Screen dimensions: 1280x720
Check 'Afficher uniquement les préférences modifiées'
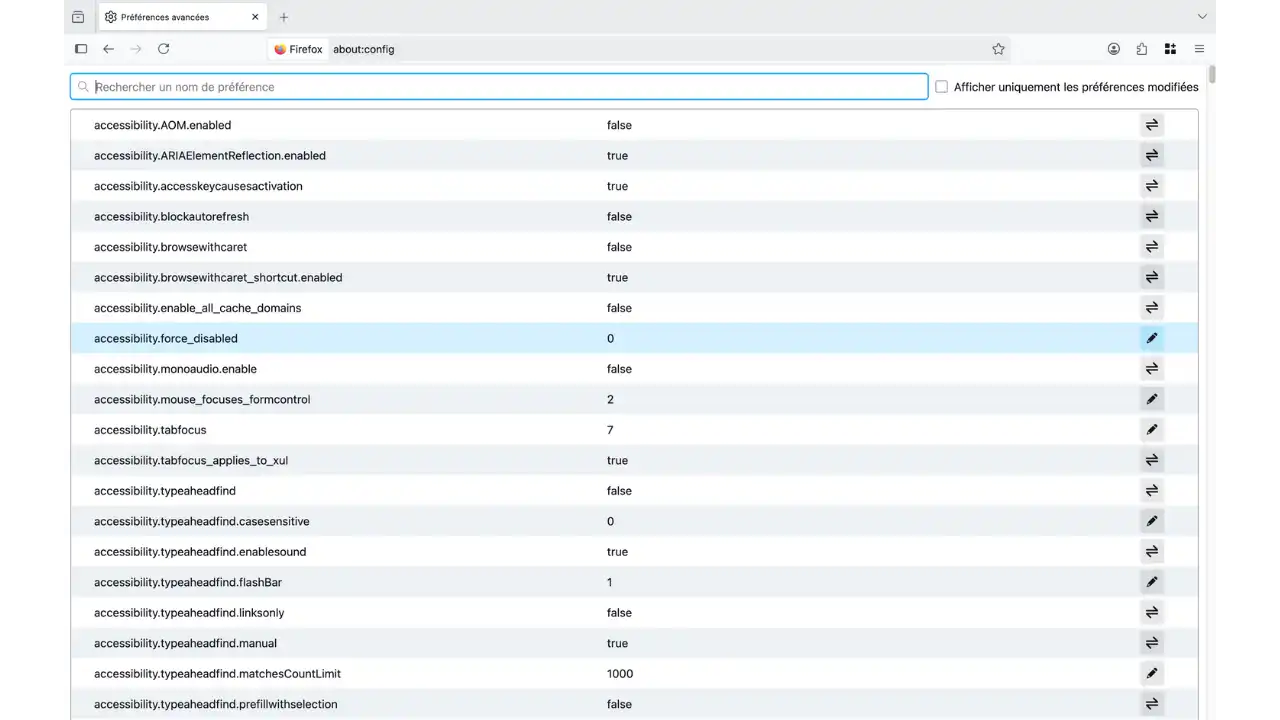coord(941,87)
